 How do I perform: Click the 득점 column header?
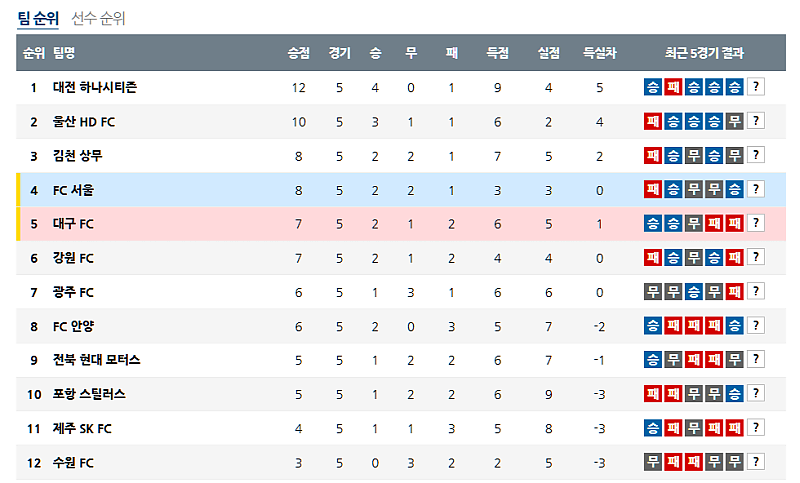498,53
